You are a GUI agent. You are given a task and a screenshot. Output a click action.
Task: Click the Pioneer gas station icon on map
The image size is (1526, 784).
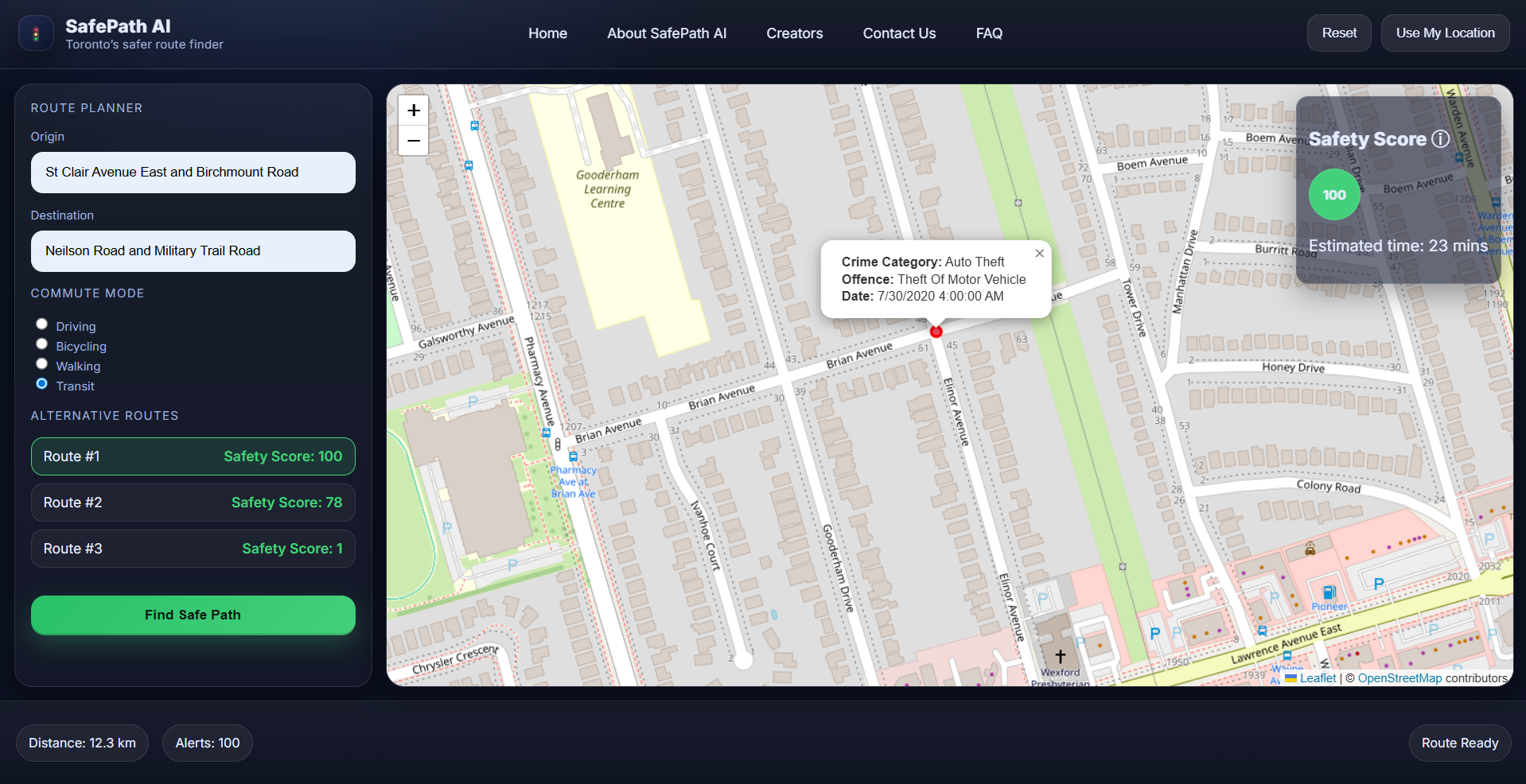click(x=1329, y=592)
